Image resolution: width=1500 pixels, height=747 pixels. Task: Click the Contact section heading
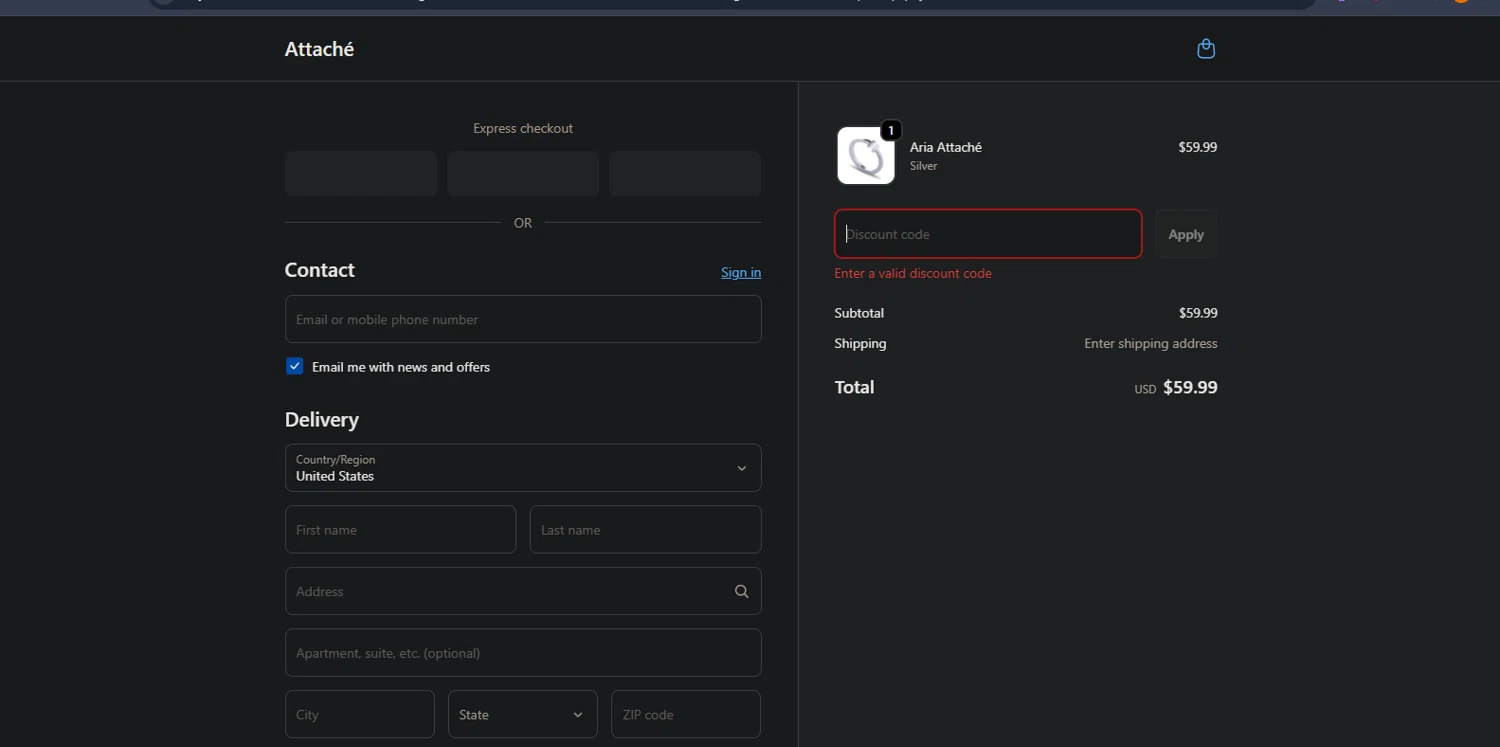[319, 270]
